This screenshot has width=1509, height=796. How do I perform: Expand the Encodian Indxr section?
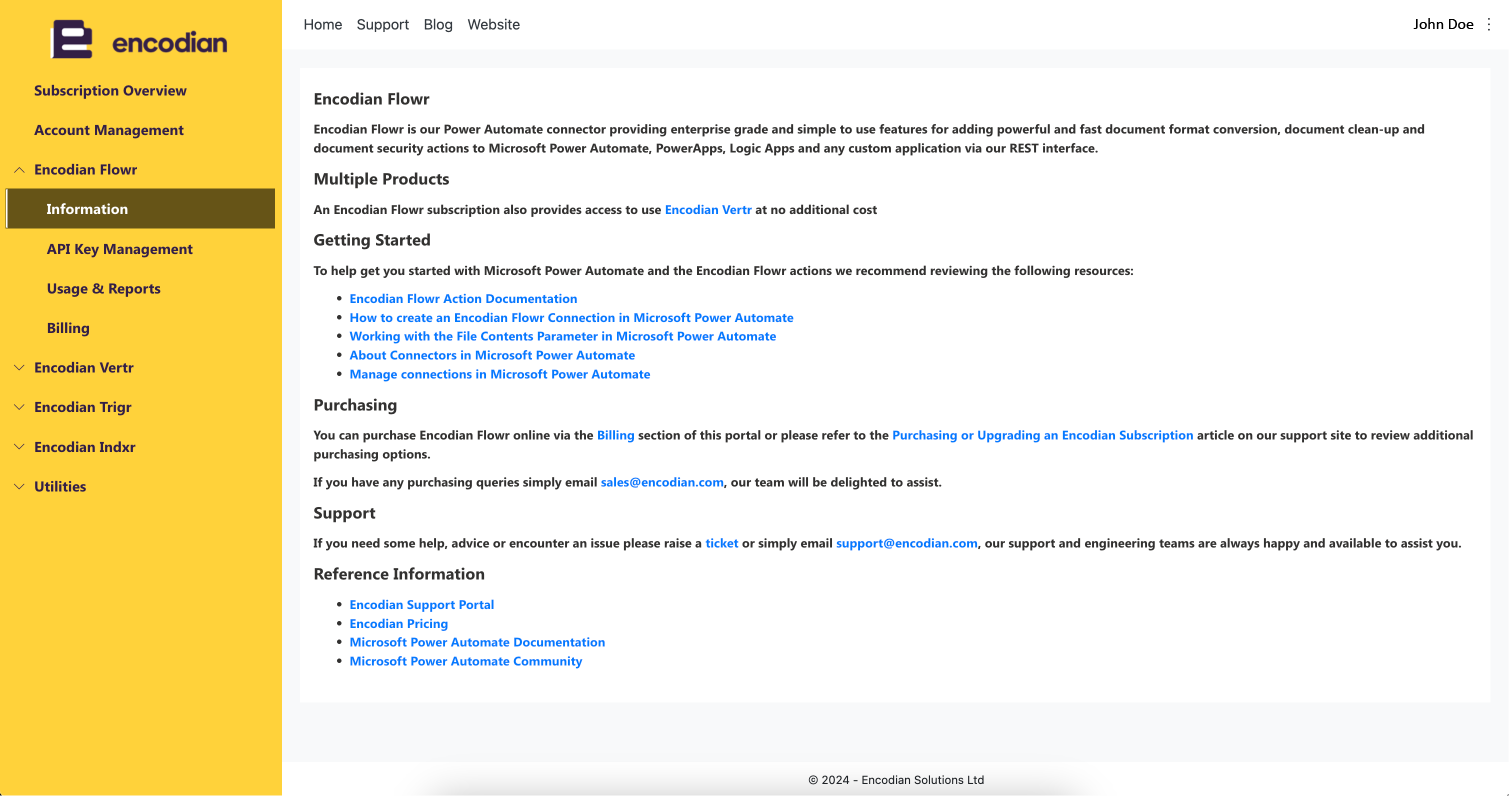click(84, 447)
